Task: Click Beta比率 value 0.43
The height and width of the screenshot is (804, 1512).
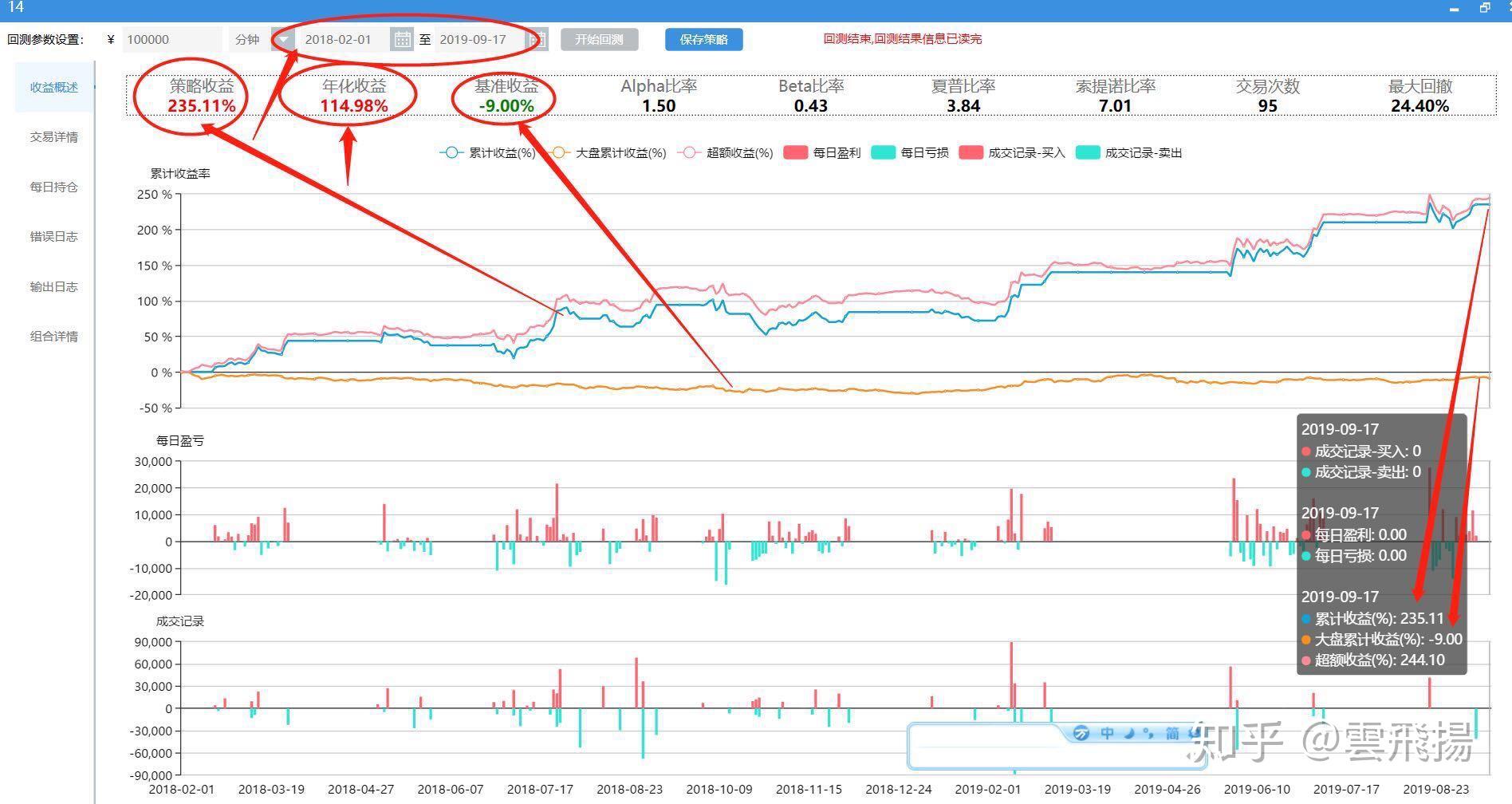Action: pyautogui.click(x=811, y=106)
